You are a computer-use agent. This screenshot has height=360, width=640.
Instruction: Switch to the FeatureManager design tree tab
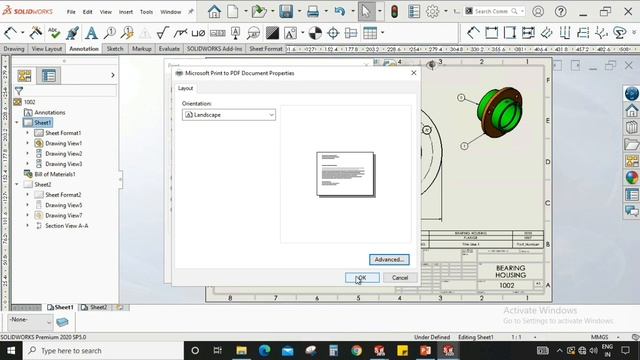[x=24, y=76]
